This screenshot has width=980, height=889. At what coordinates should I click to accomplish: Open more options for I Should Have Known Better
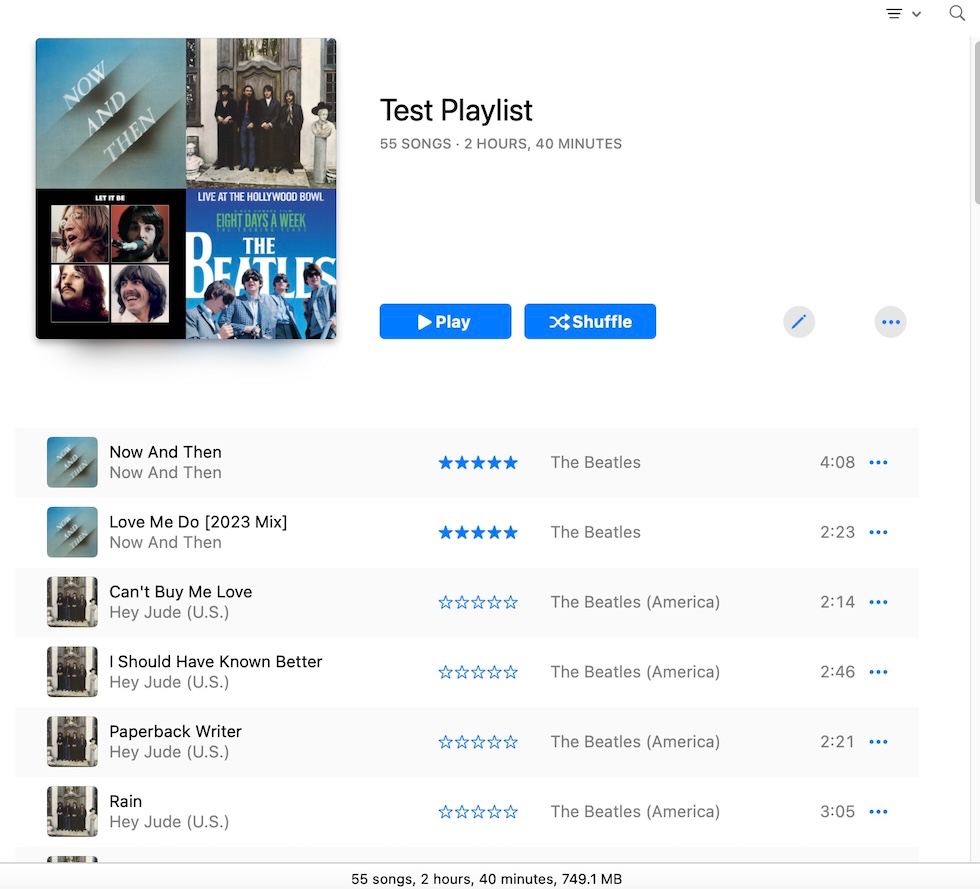(878, 672)
